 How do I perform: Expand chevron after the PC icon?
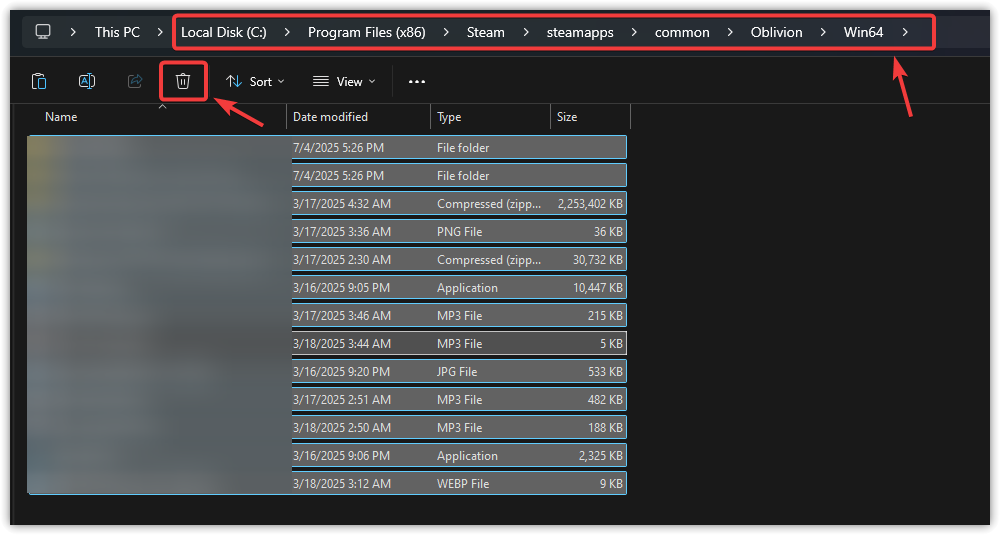coord(73,32)
